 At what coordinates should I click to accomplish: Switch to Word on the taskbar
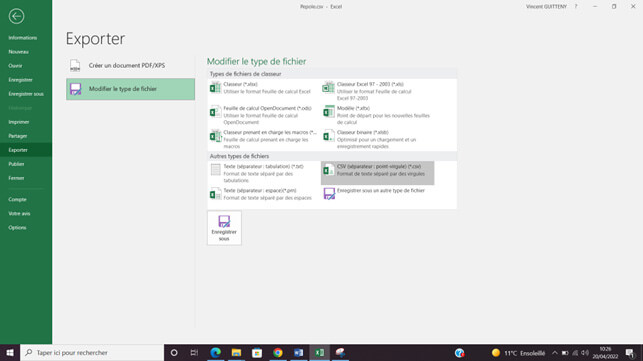[x=299, y=353]
